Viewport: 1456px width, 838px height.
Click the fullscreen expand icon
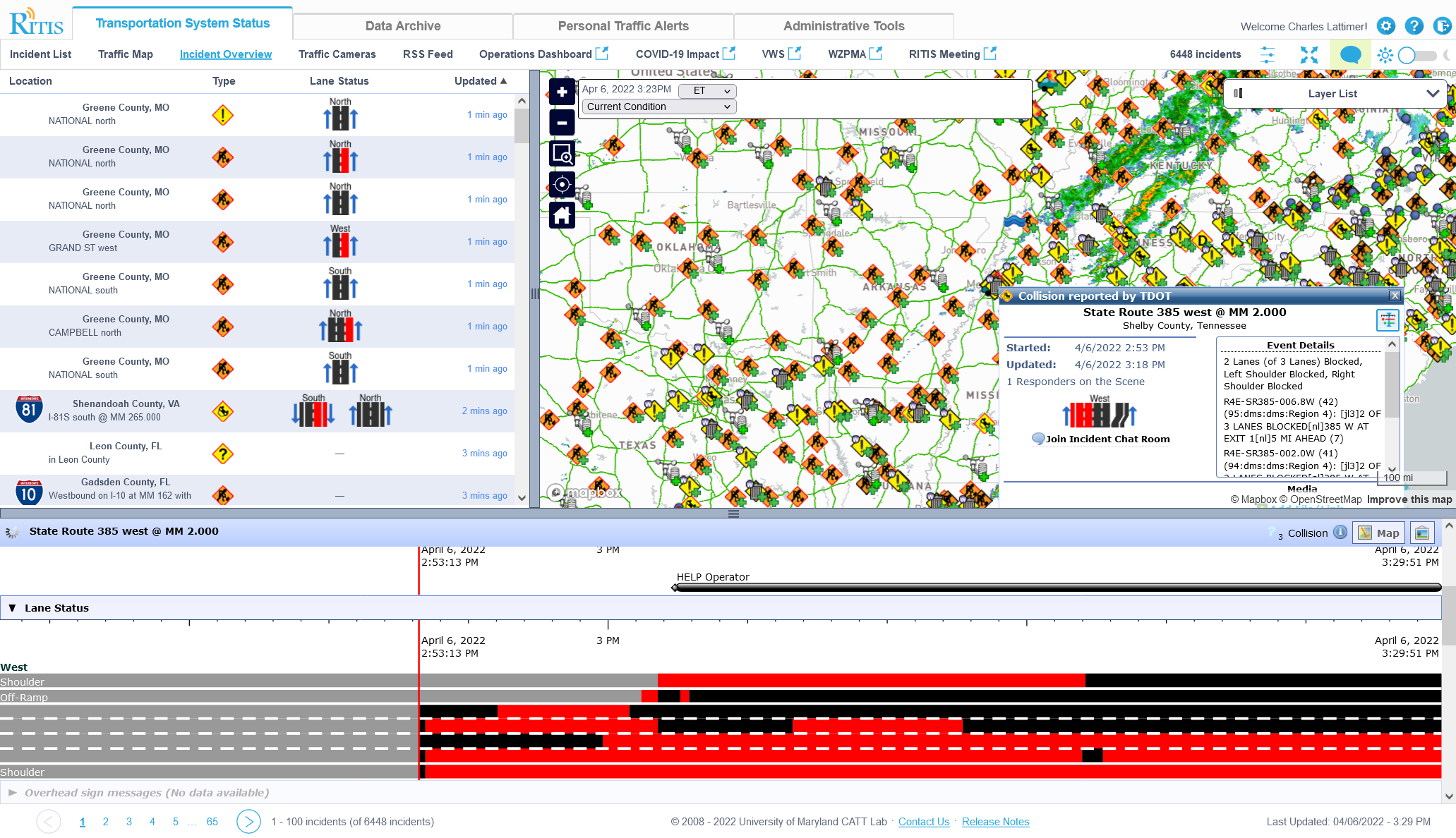pyautogui.click(x=1309, y=54)
